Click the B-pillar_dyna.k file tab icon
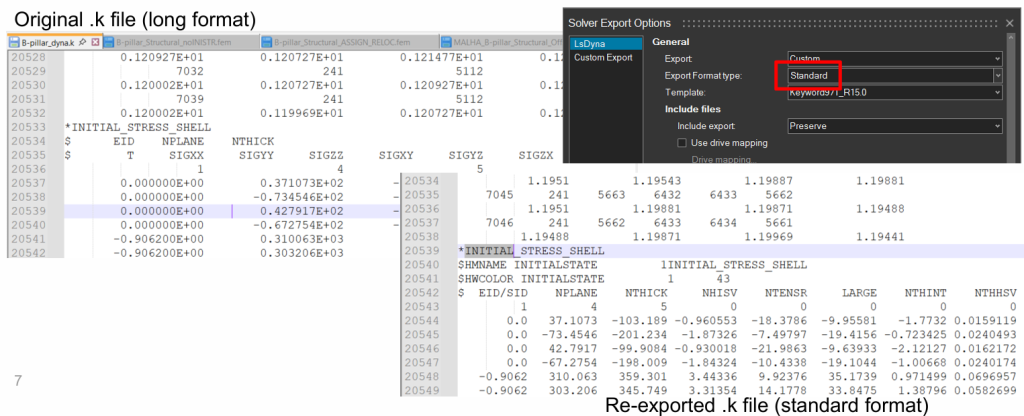Image resolution: width=1024 pixels, height=416 pixels. (15, 42)
